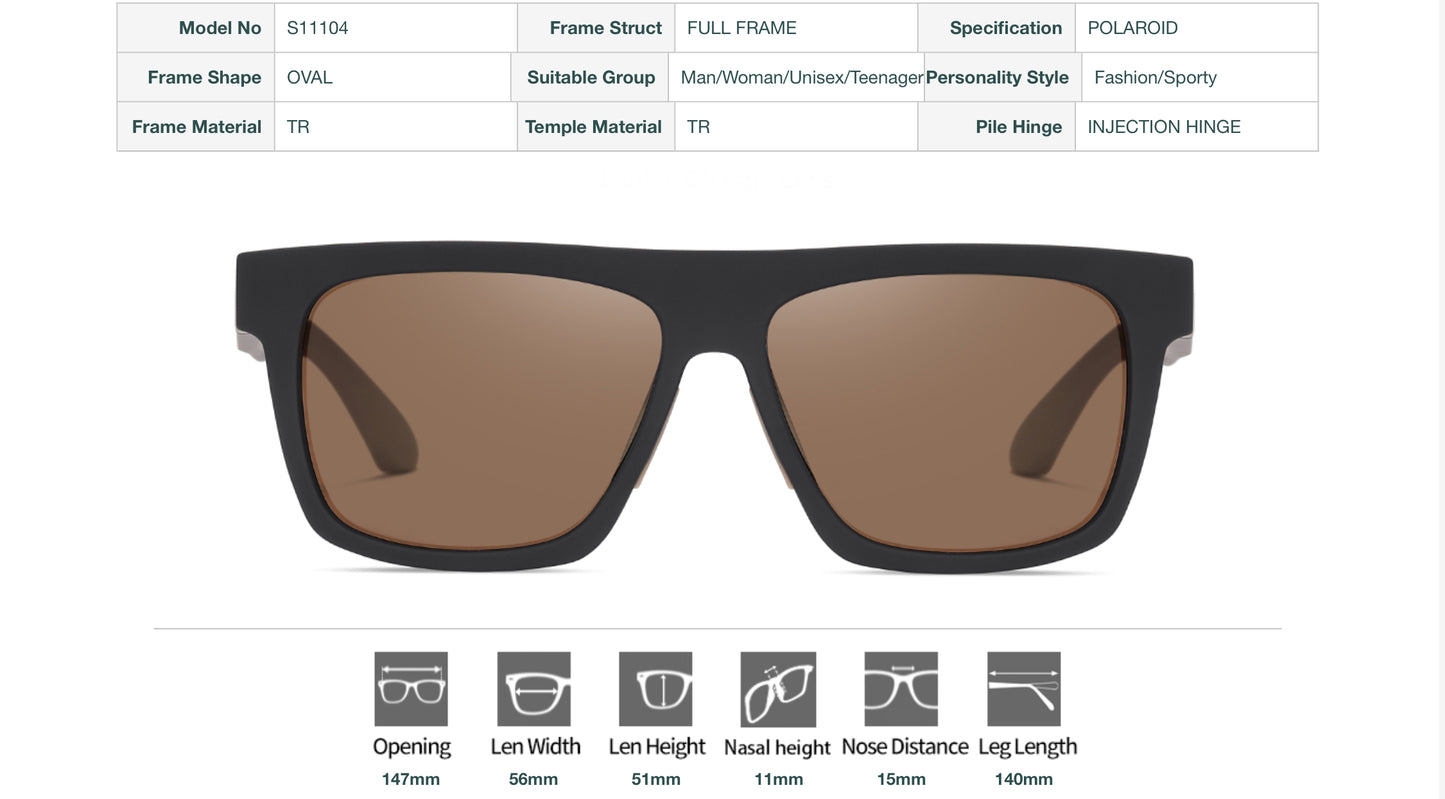
Task: Toggle the INJECTION HINGE setting
Action: coord(1164,126)
